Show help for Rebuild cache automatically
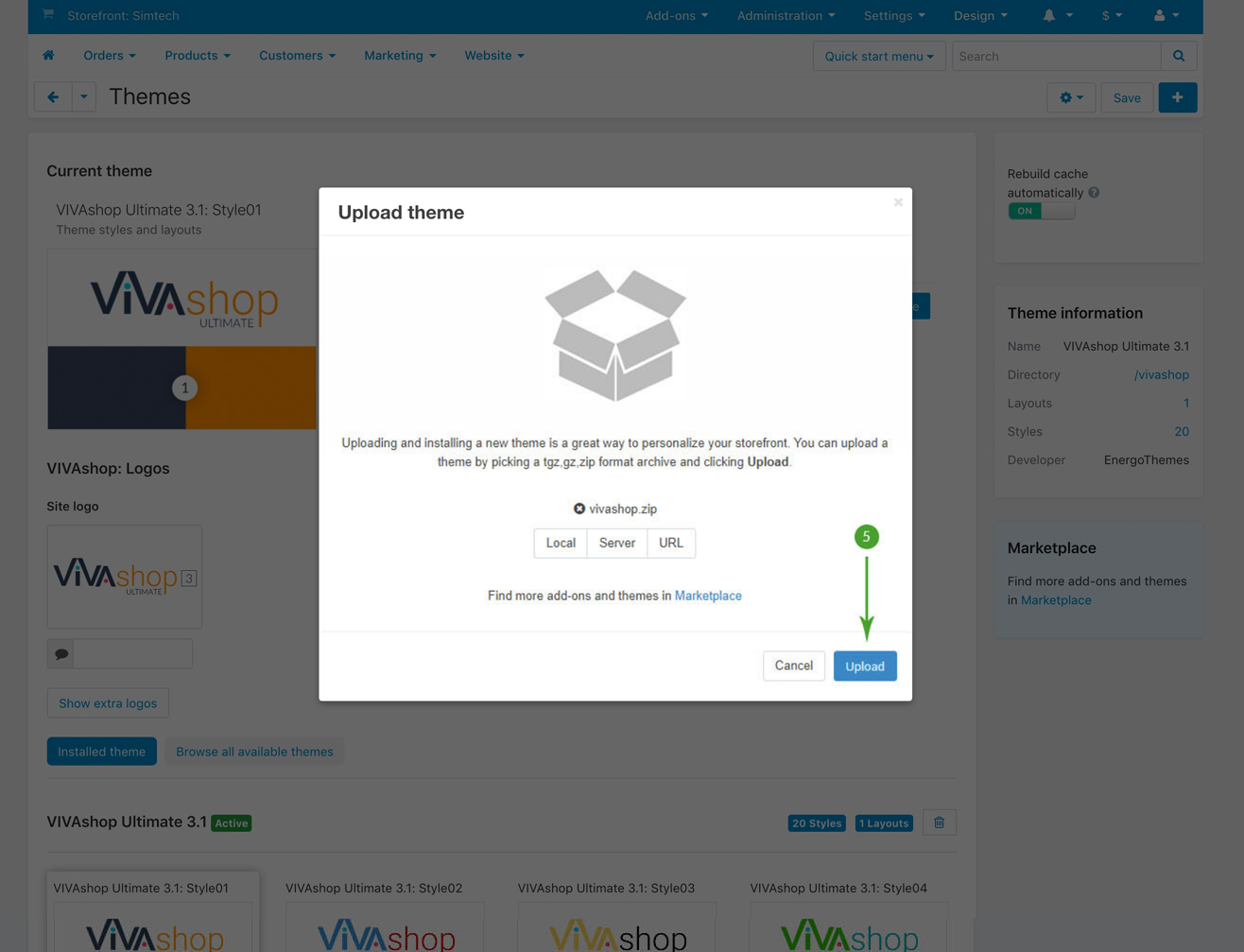This screenshot has width=1244, height=952. (x=1094, y=193)
